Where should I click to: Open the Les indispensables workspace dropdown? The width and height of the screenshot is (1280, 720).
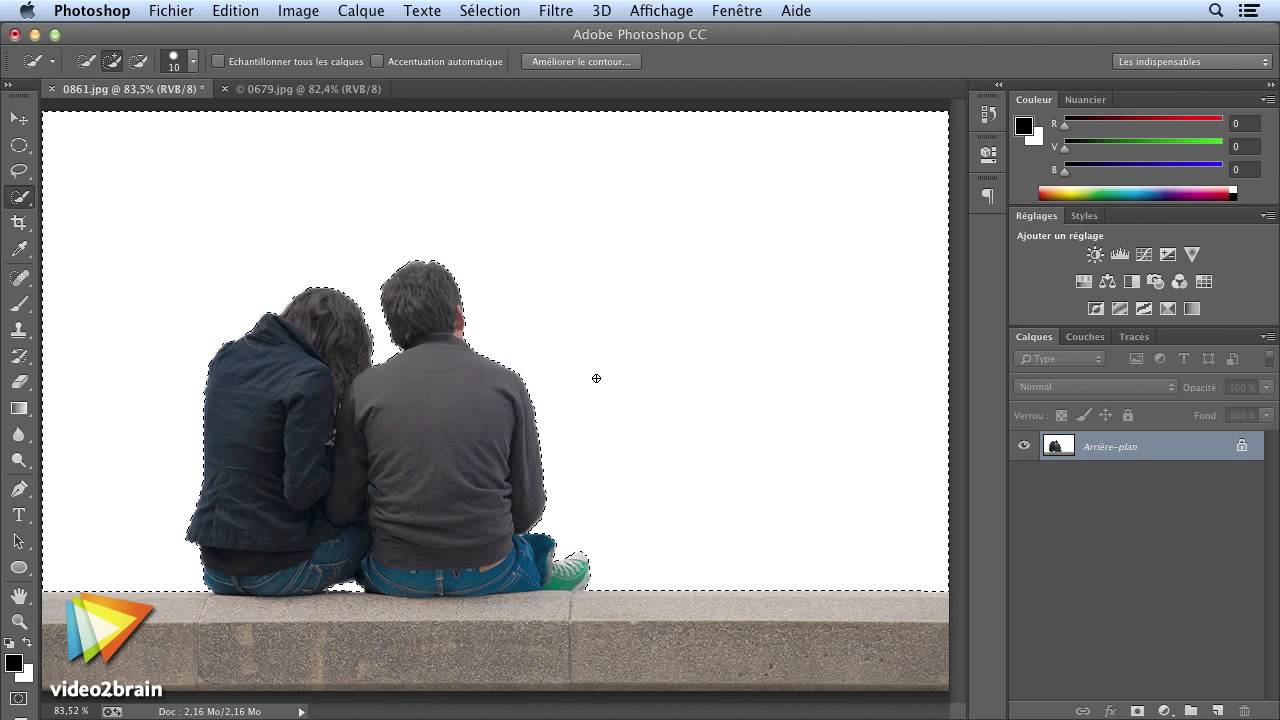1192,61
